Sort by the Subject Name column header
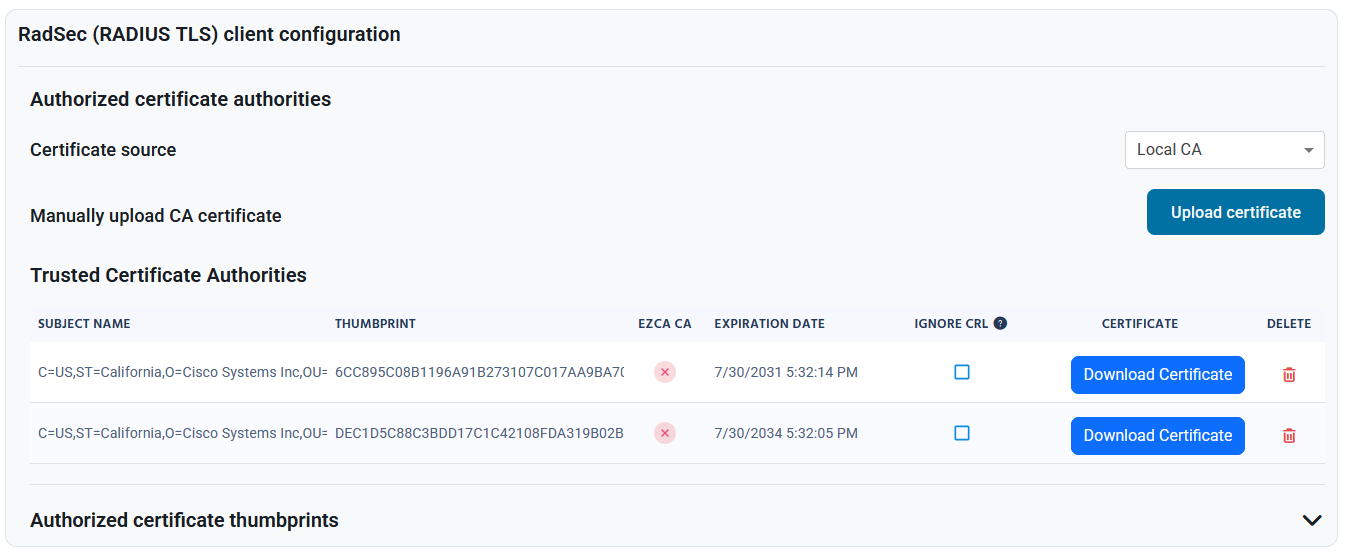 click(x=84, y=324)
